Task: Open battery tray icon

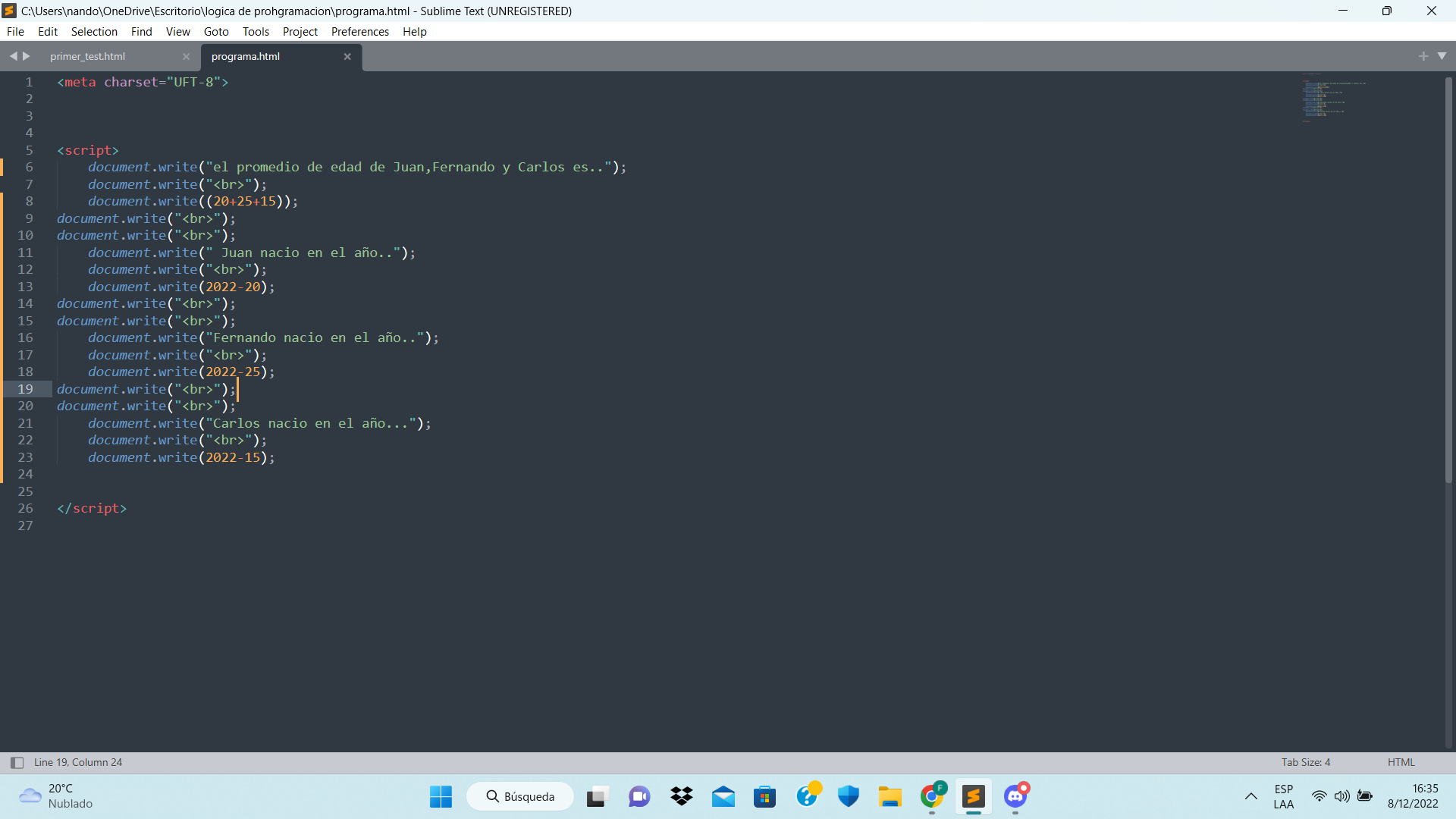Action: 1365,796
